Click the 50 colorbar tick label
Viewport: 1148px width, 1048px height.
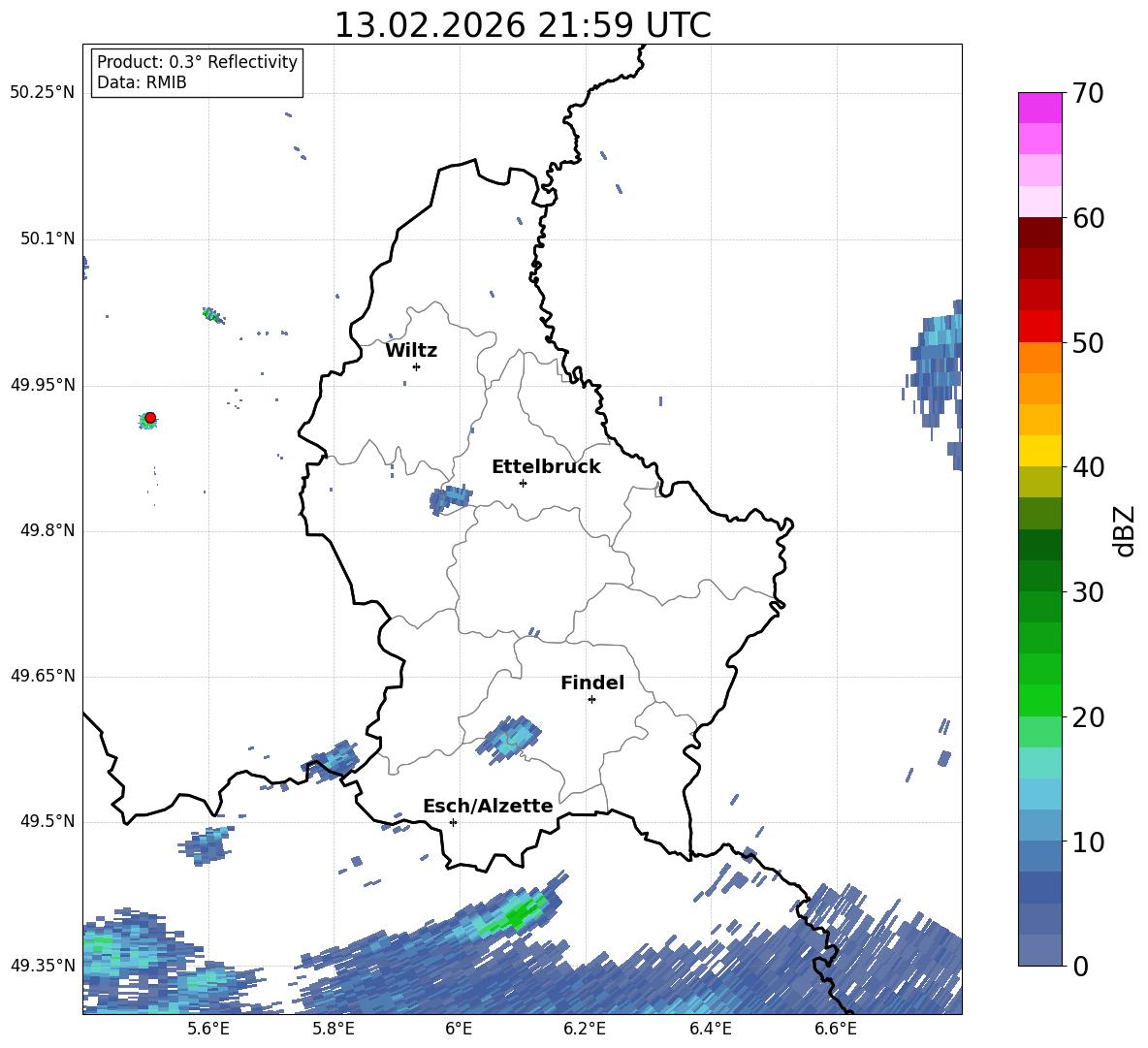coord(1088,342)
